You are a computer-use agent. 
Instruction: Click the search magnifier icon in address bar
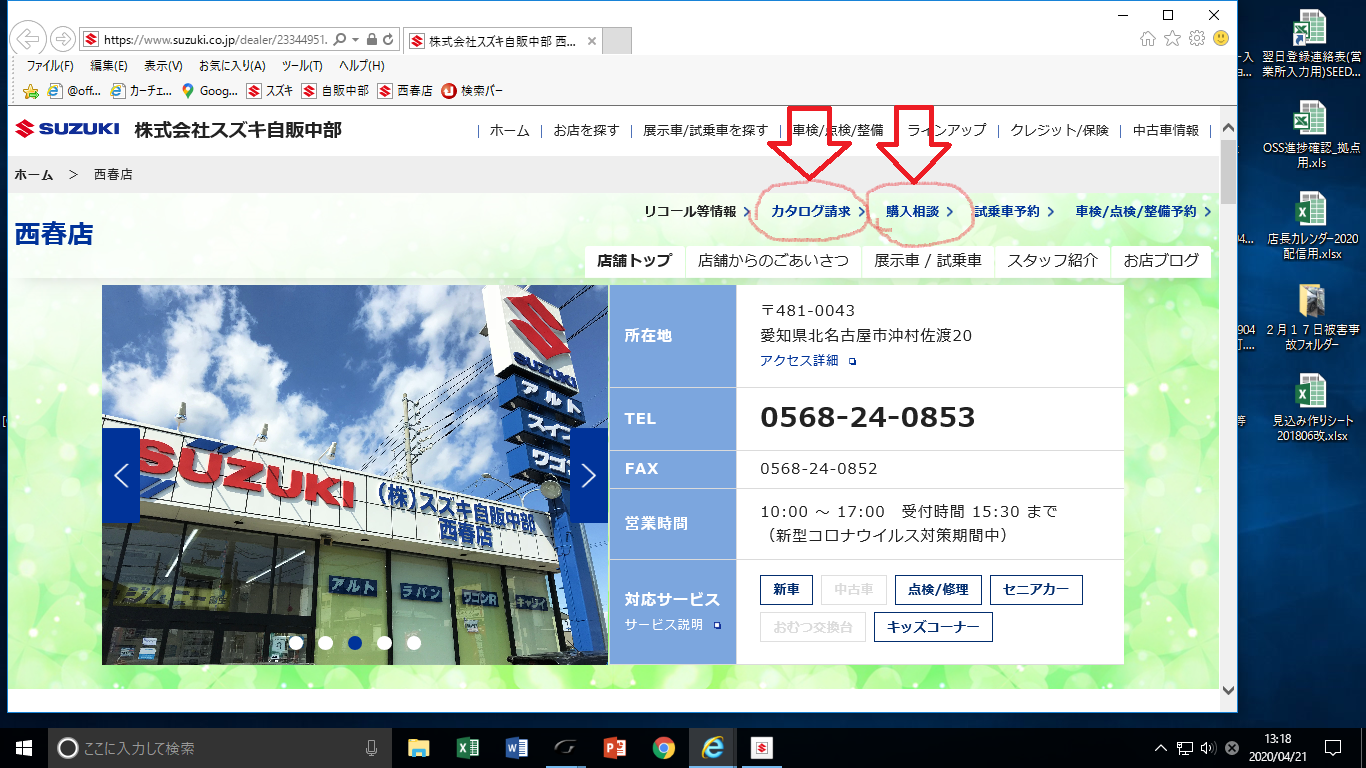341,40
